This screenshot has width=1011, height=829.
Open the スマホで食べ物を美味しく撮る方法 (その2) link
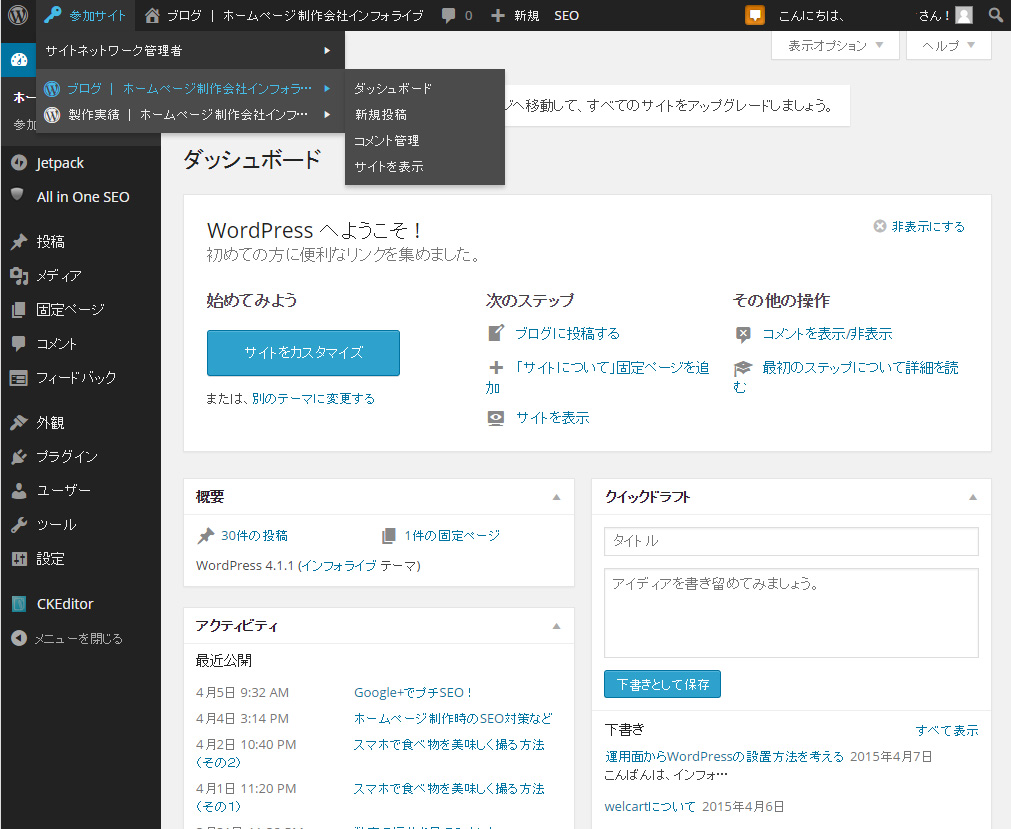449,745
